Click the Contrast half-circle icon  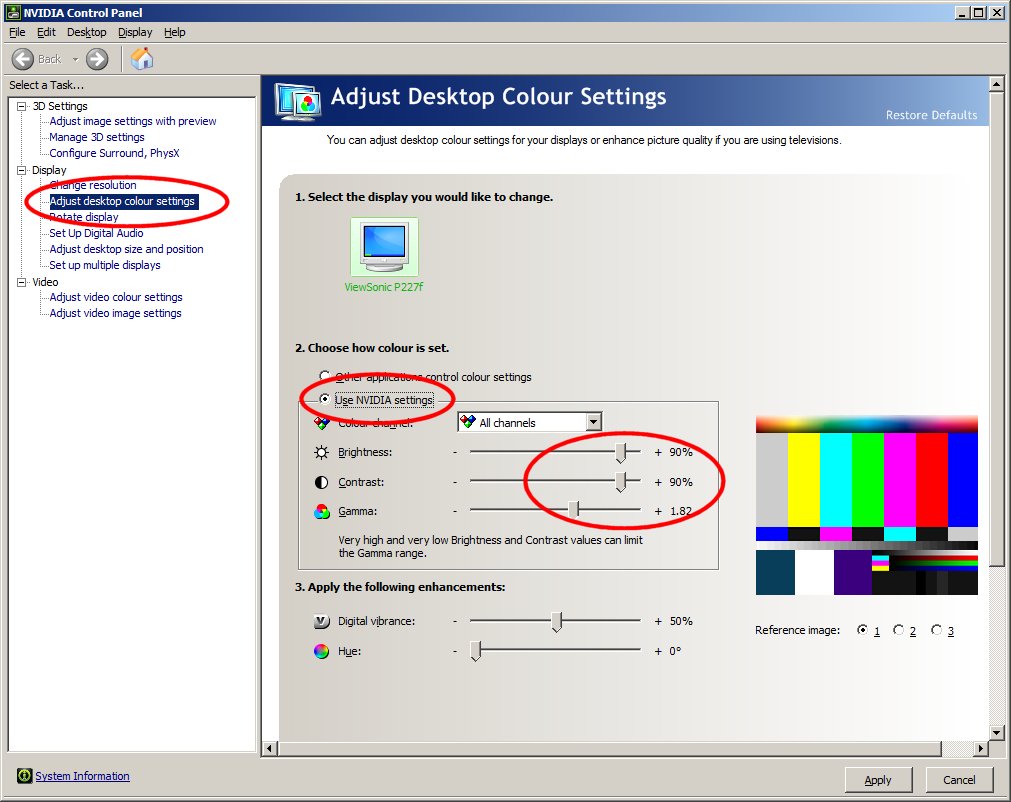[321, 482]
